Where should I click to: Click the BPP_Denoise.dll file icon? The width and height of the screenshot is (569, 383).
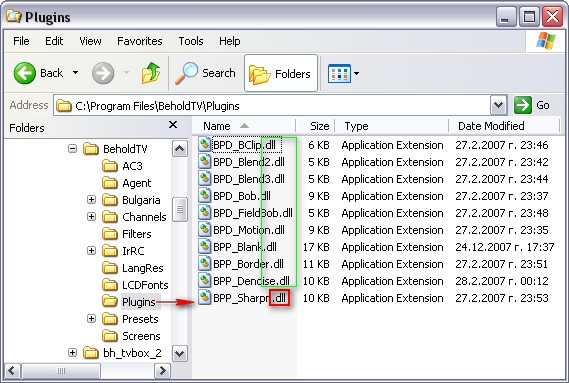(x=205, y=281)
